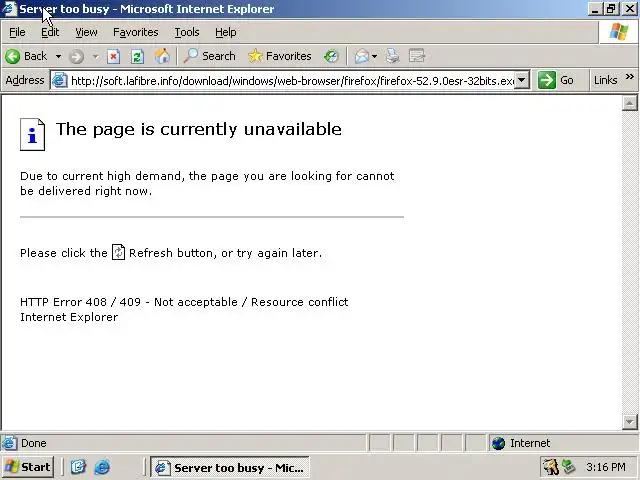The width and height of the screenshot is (640, 480).
Task: Go back with the green Back button
Action: pos(26,56)
